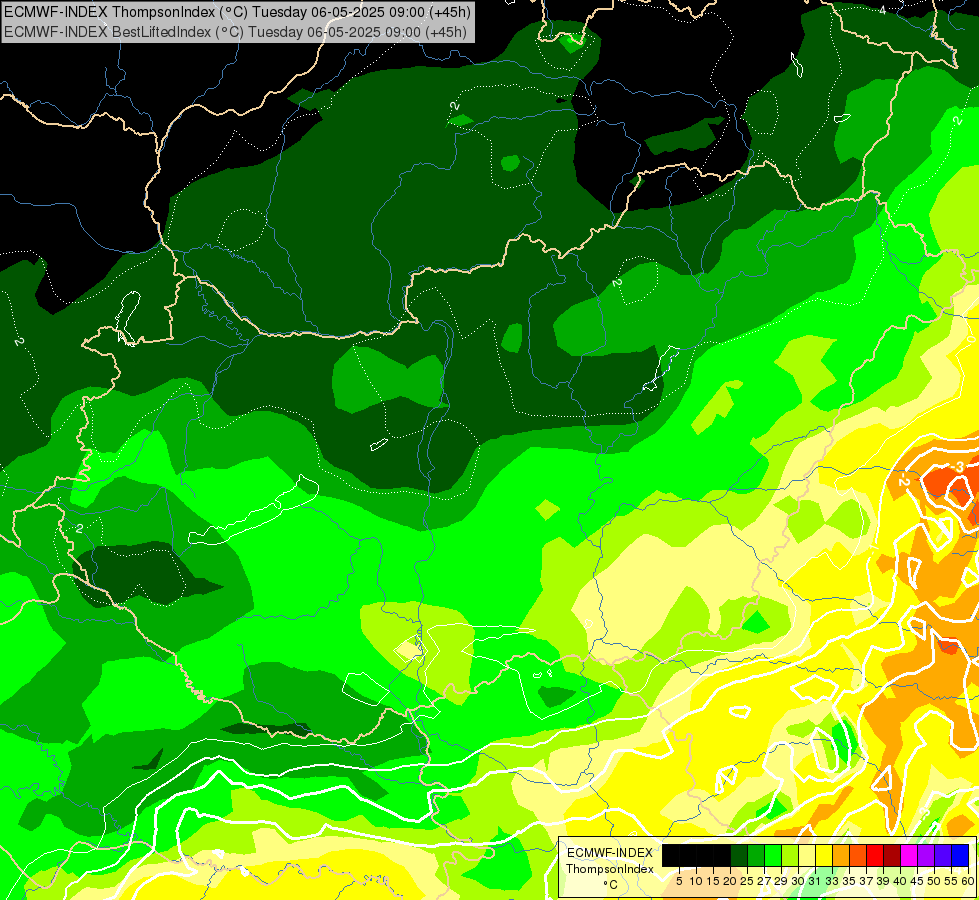979x900 pixels.
Task: Click the legend scale value 33
Action: pos(832,881)
